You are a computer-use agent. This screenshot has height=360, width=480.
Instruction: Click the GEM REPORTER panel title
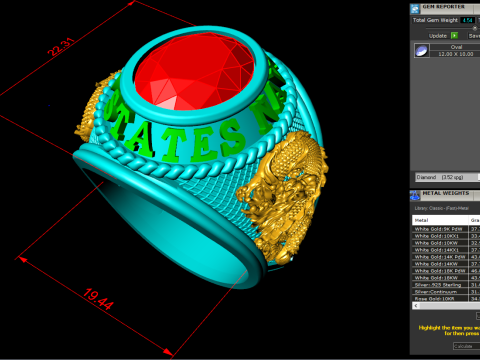443,7
